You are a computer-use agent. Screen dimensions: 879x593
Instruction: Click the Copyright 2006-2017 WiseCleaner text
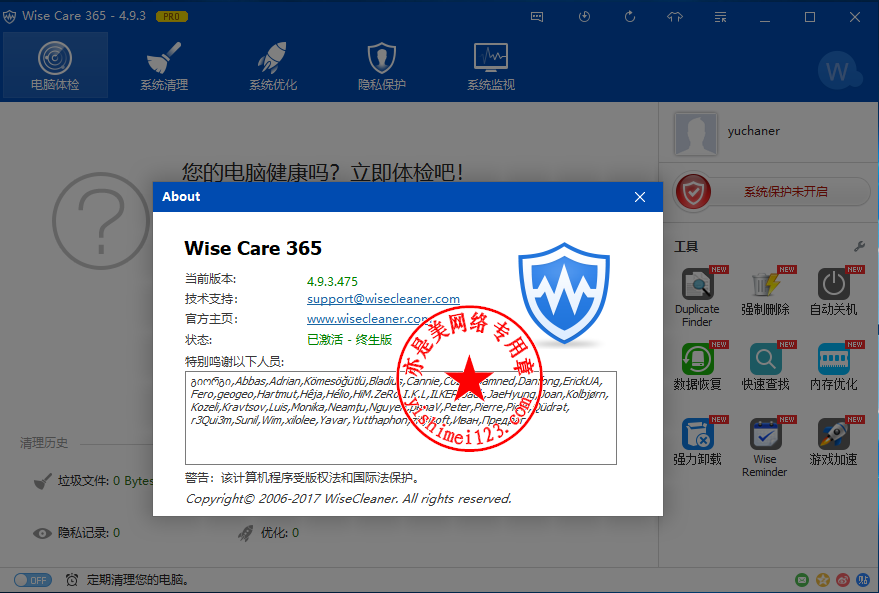point(348,498)
